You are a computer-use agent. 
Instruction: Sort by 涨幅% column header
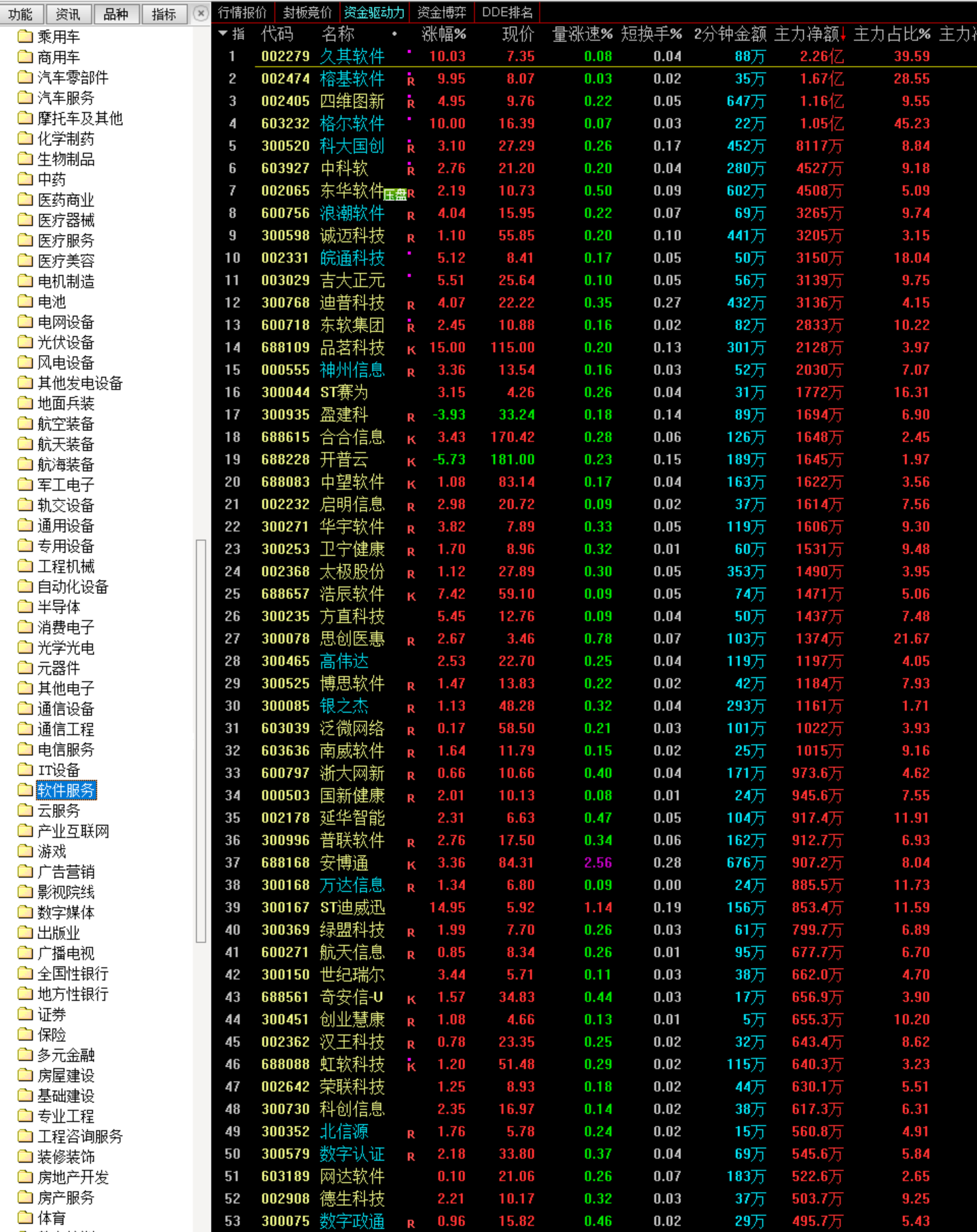tap(444, 34)
